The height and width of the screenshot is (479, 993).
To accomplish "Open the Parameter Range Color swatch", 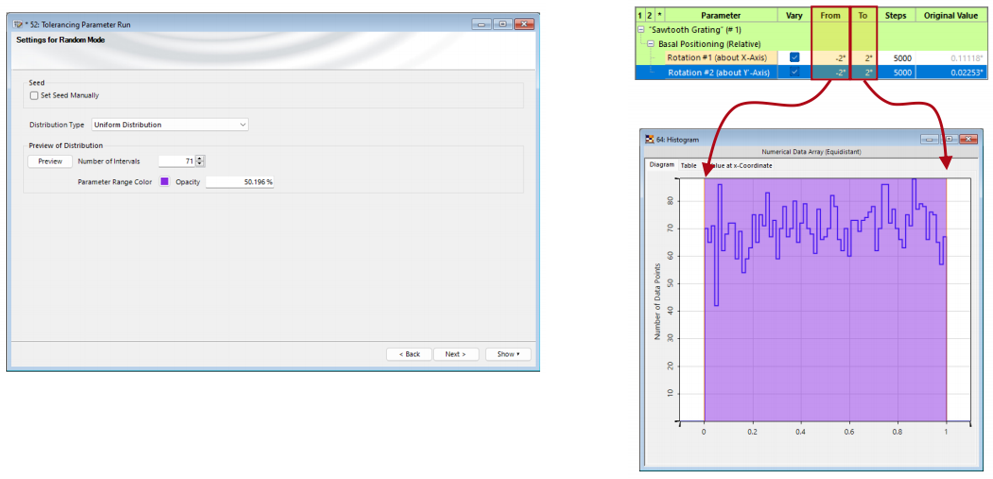I will point(165,182).
